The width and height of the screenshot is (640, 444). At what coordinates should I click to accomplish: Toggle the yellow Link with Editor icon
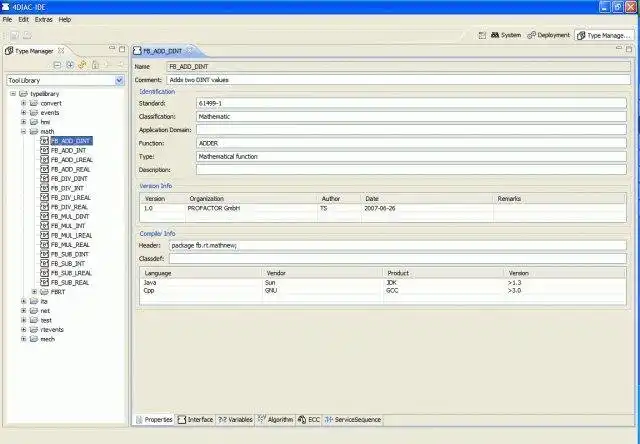[x=82, y=65]
